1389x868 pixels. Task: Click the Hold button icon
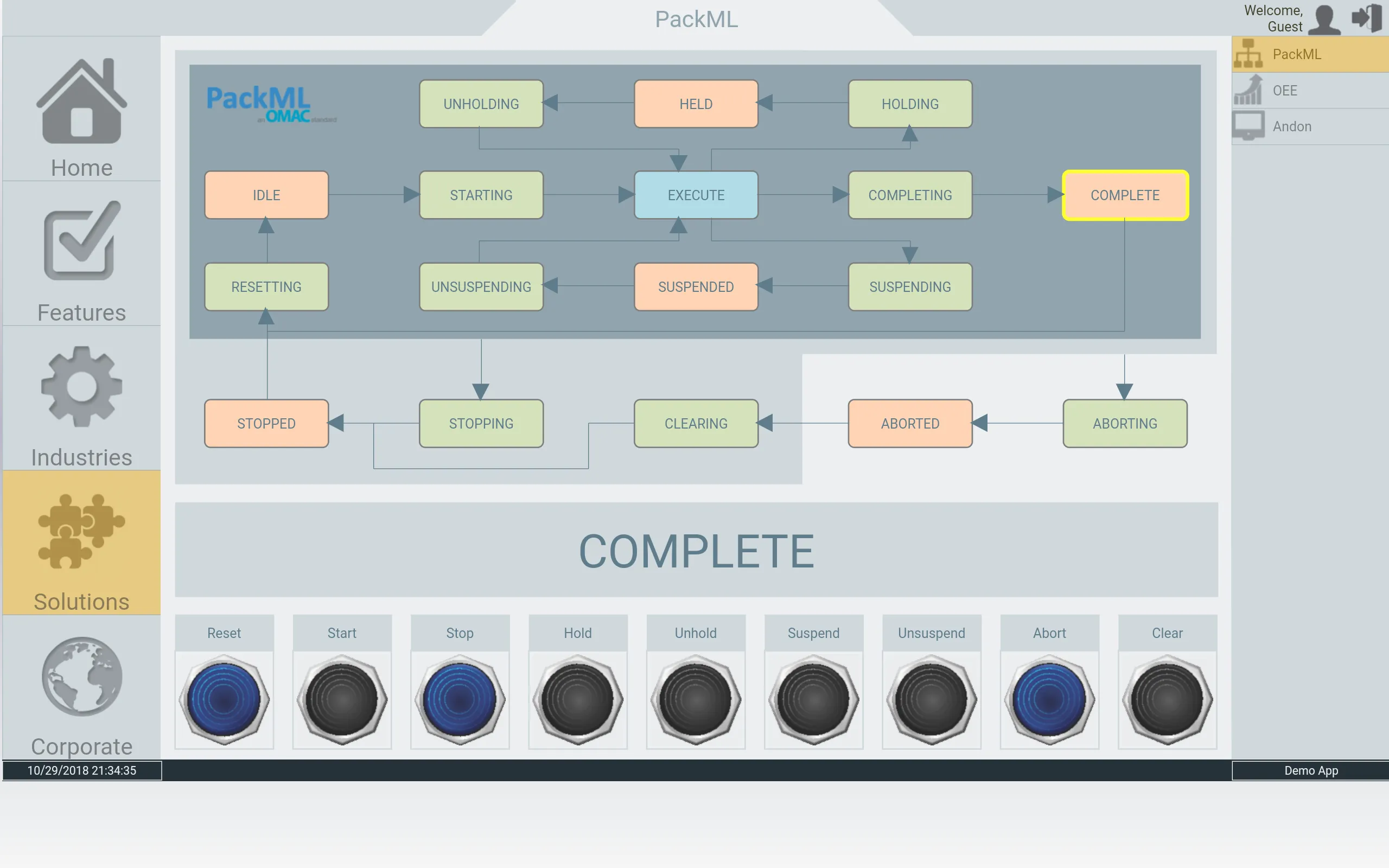pyautogui.click(x=577, y=694)
